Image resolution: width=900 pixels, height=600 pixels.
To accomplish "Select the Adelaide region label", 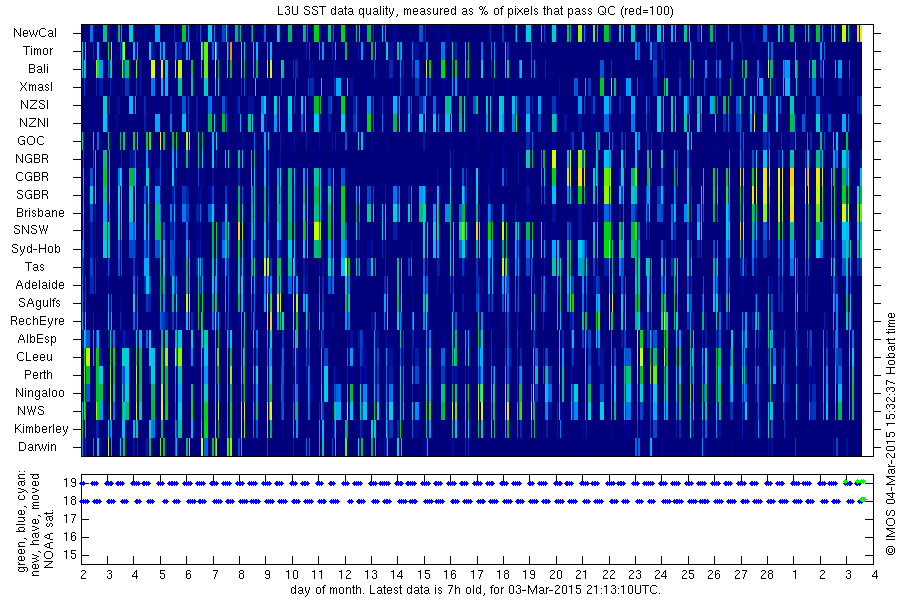I will (x=40, y=285).
